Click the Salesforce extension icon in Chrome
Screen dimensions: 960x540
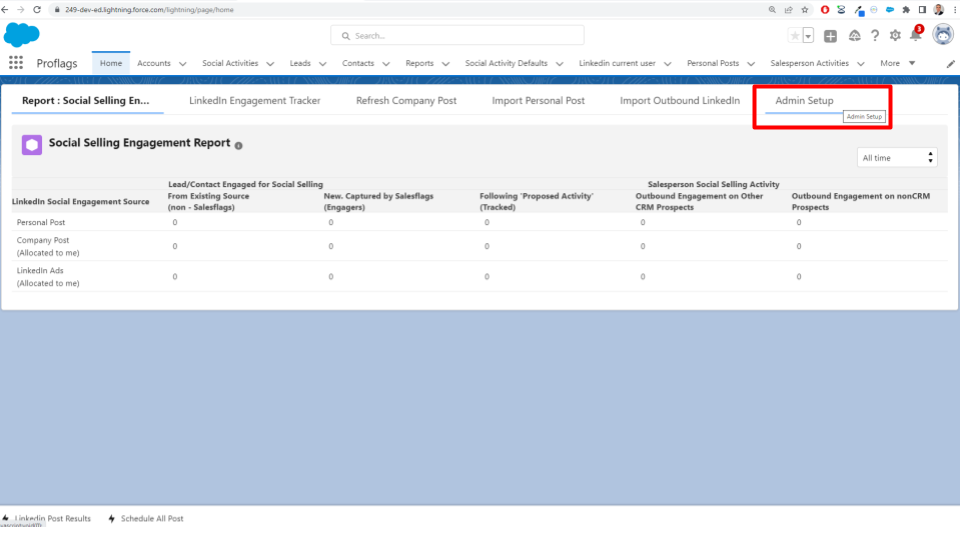point(890,10)
